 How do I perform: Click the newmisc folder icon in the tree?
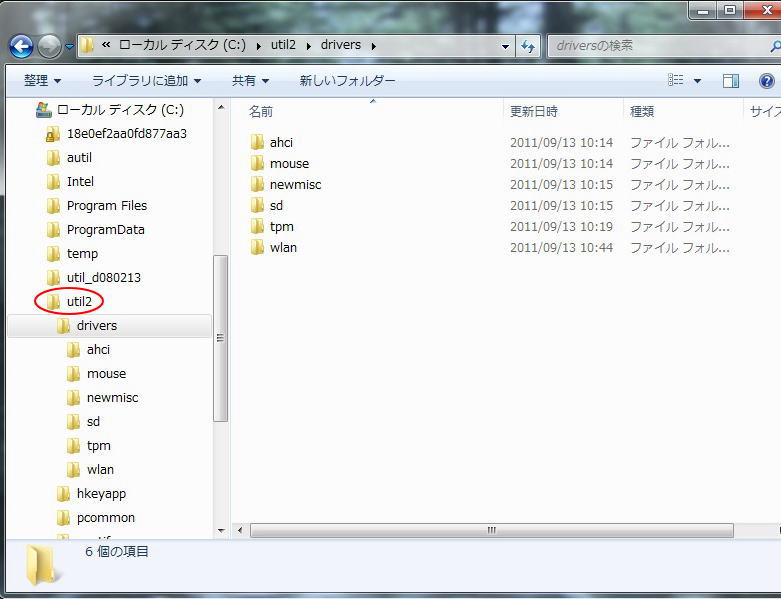point(73,397)
